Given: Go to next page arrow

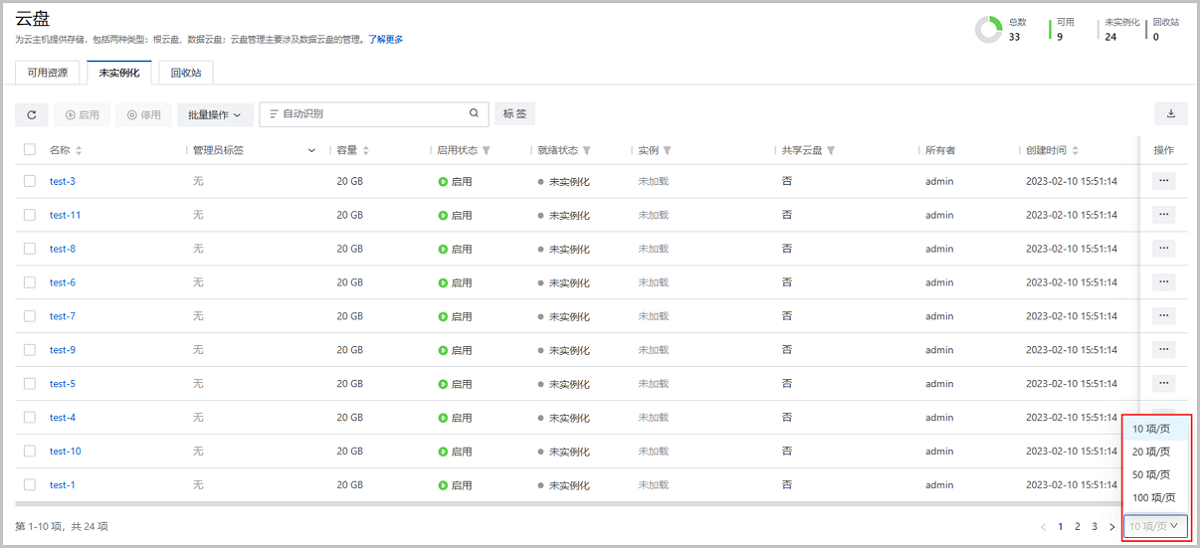Looking at the screenshot, I should (1112, 526).
